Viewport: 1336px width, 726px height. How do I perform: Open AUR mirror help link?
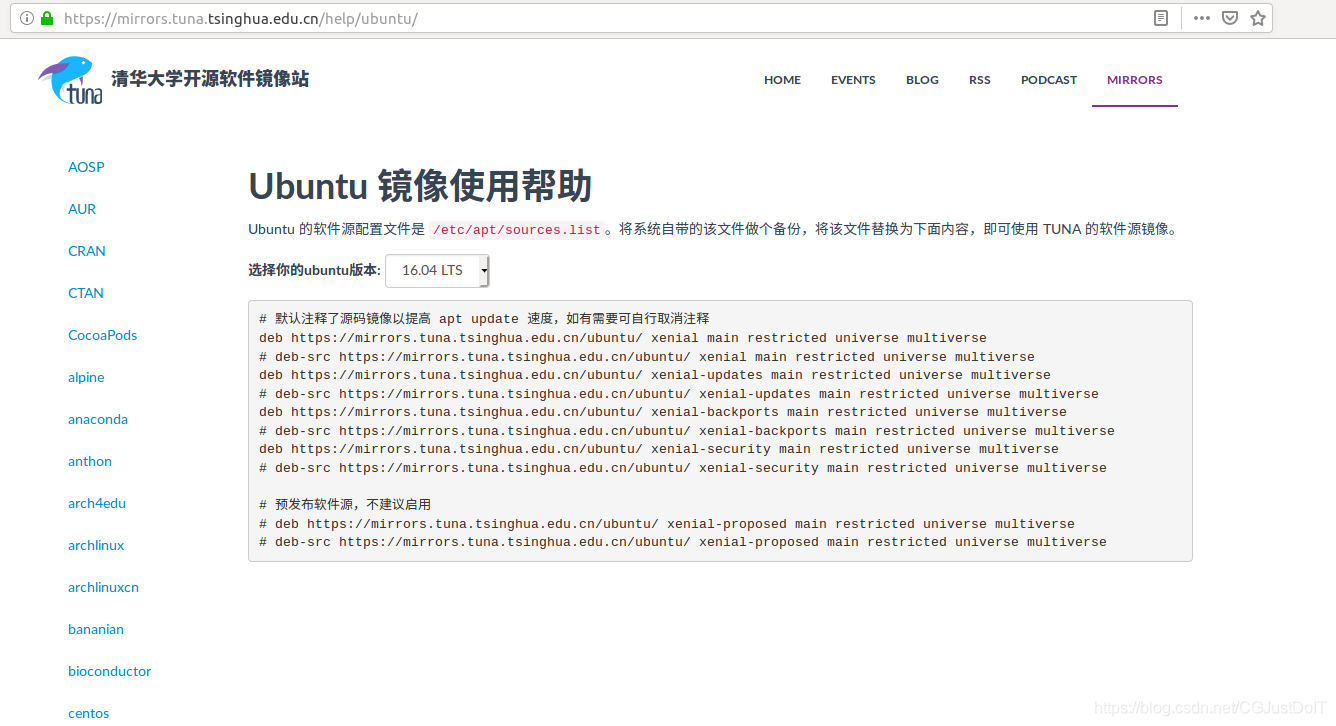point(82,209)
